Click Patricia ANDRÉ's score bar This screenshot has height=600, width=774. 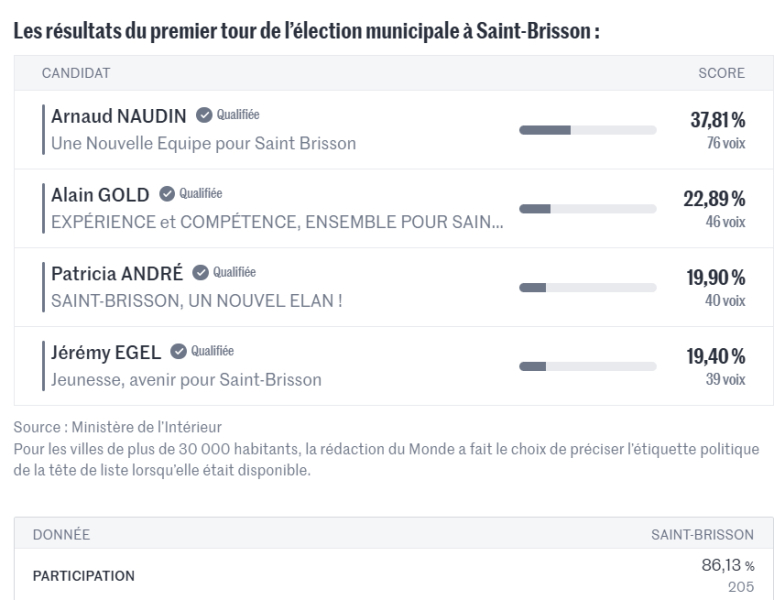[588, 287]
